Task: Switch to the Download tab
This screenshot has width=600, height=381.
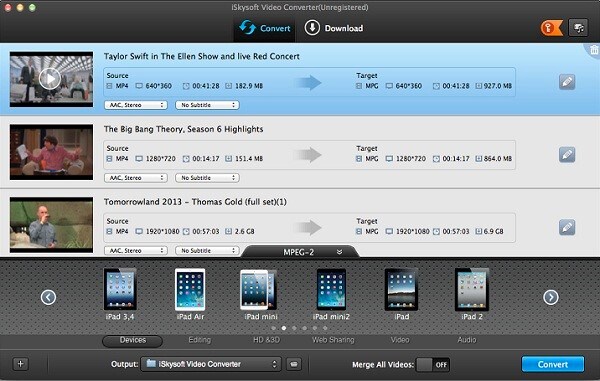Action: tap(334, 28)
